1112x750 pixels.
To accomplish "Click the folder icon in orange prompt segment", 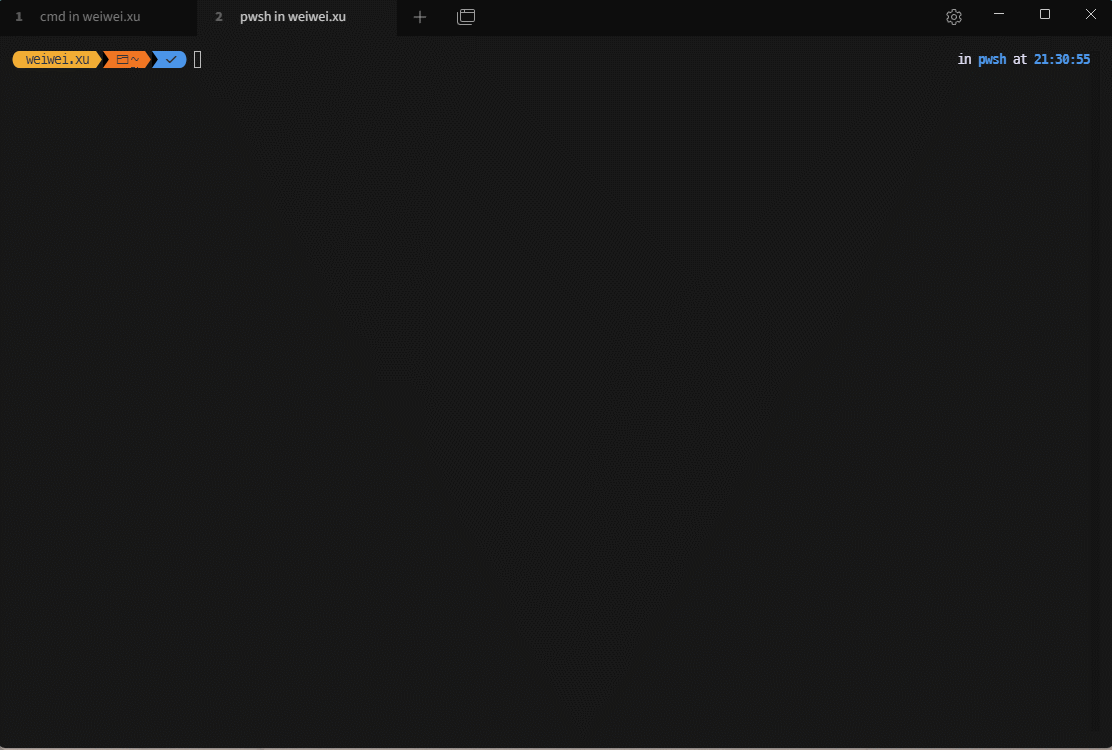I will pos(122,60).
